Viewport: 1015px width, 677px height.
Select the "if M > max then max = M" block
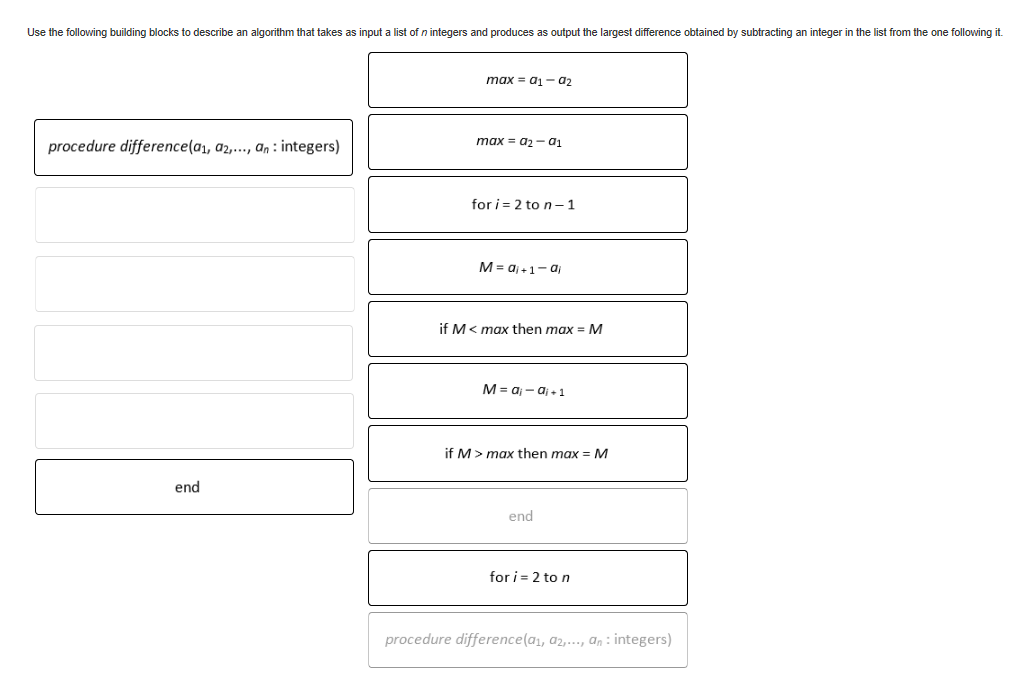[x=528, y=453]
